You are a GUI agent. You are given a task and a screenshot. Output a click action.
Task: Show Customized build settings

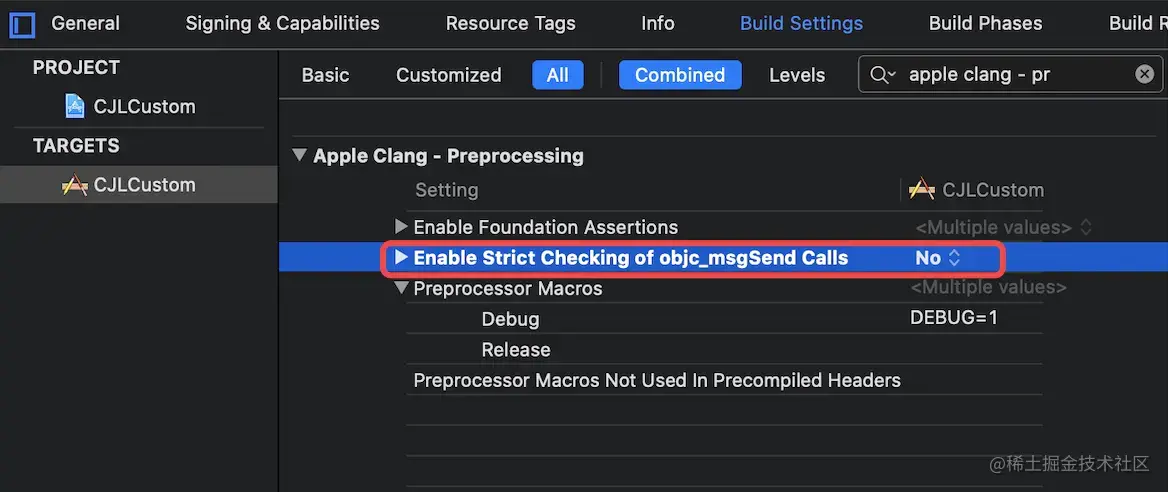click(x=448, y=75)
